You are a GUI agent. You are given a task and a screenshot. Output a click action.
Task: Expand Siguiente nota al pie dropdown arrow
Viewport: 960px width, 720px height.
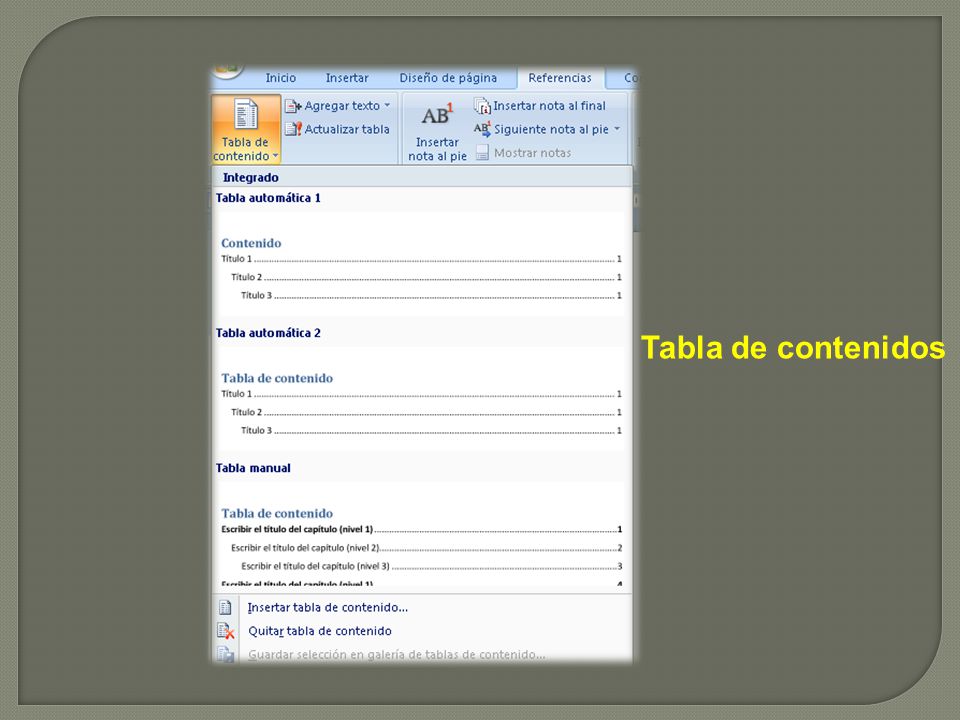pyautogui.click(x=617, y=129)
